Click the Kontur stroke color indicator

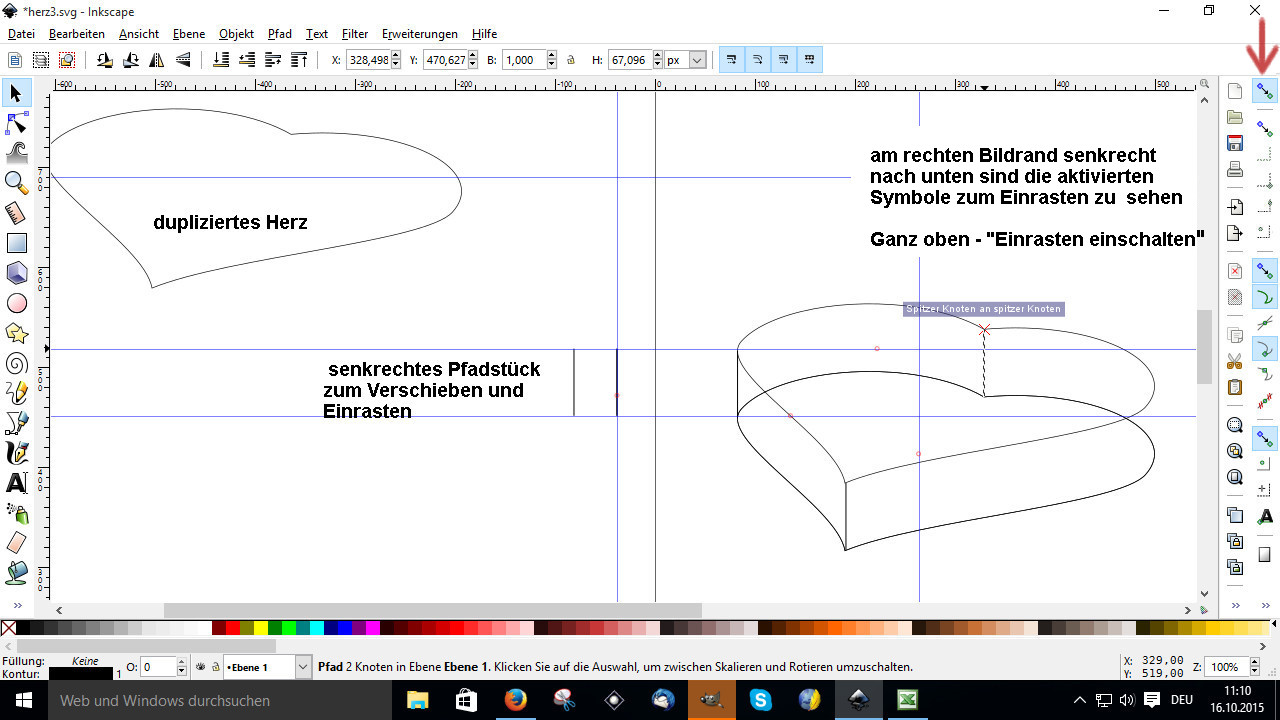[80, 674]
